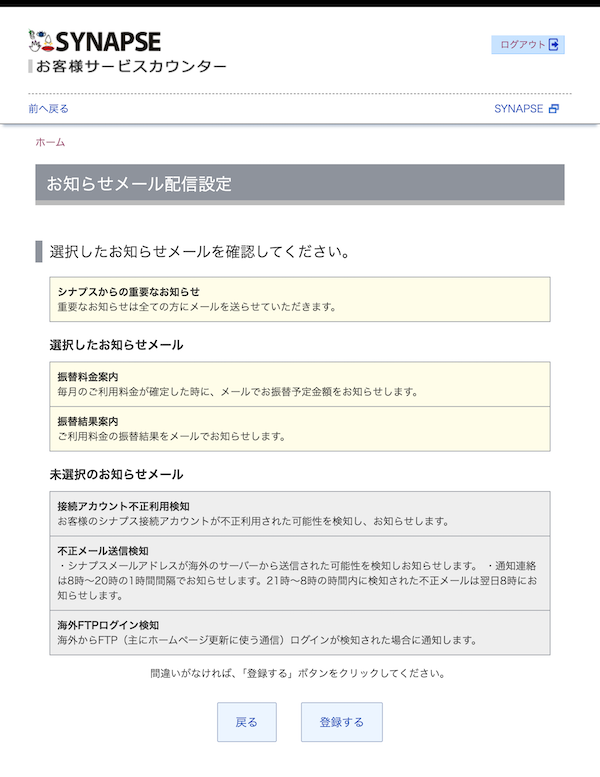
Task: Click the 戻る button
Action: pos(246,722)
